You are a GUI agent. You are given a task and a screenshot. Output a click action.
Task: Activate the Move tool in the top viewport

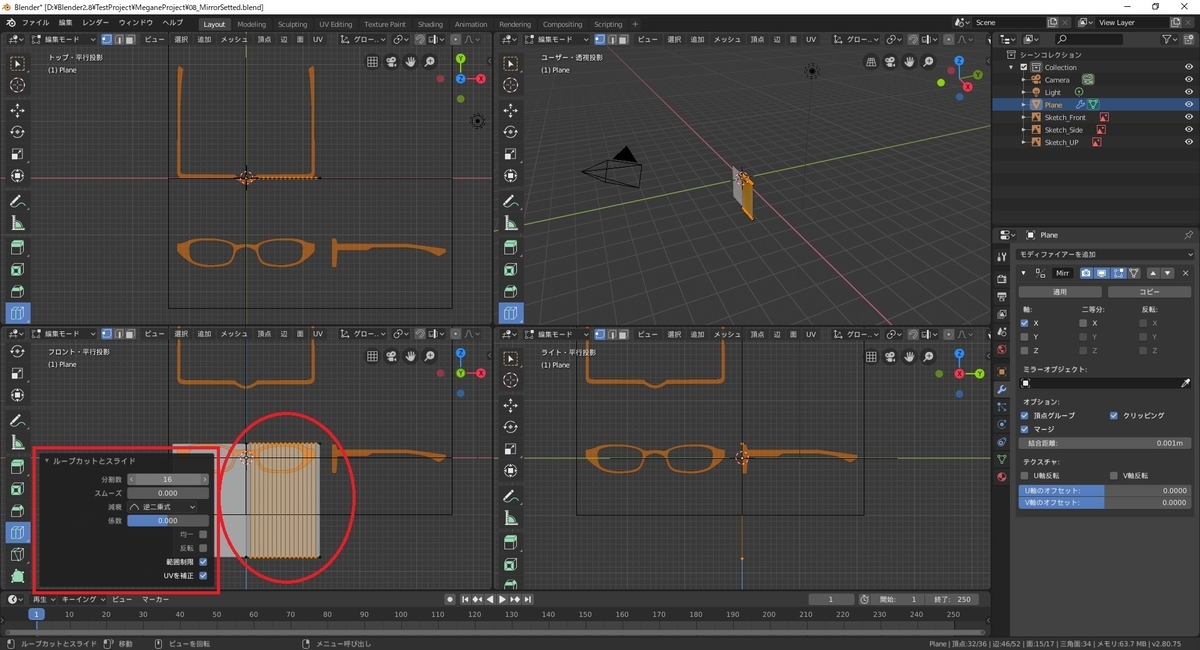(x=18, y=110)
